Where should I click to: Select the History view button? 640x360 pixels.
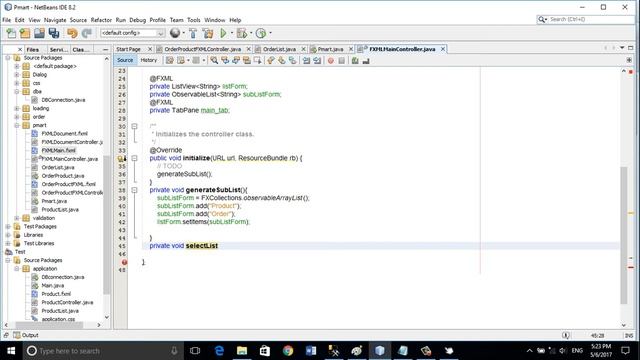(x=149, y=60)
